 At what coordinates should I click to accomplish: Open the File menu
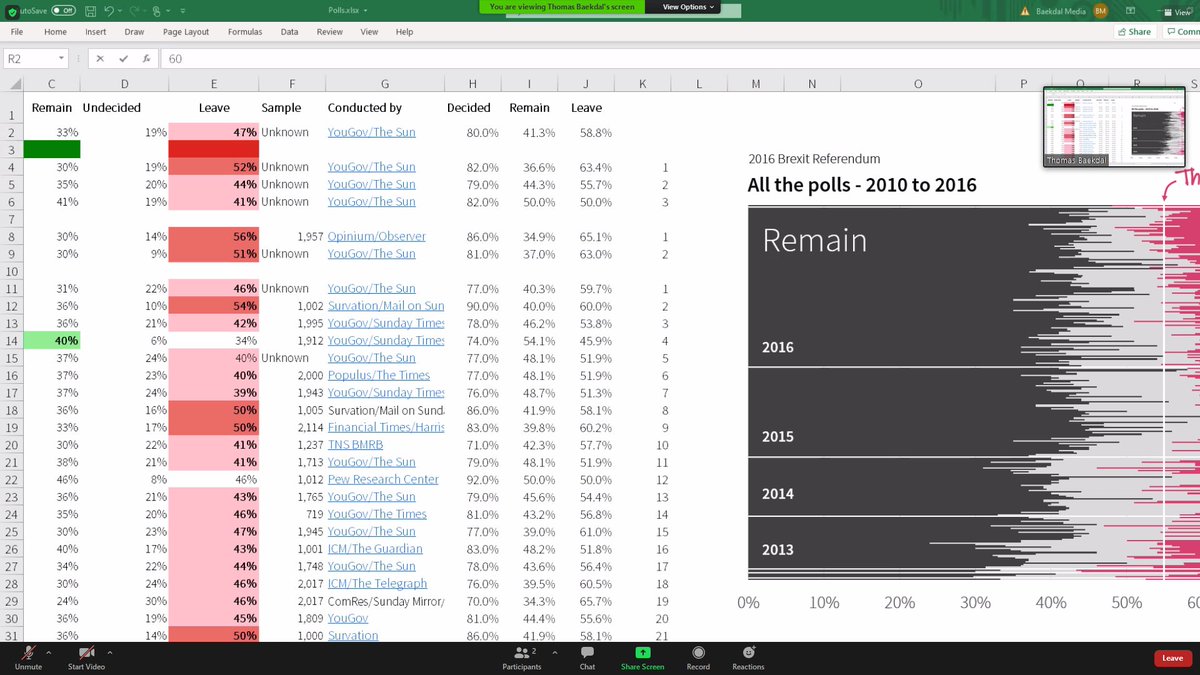pos(17,32)
